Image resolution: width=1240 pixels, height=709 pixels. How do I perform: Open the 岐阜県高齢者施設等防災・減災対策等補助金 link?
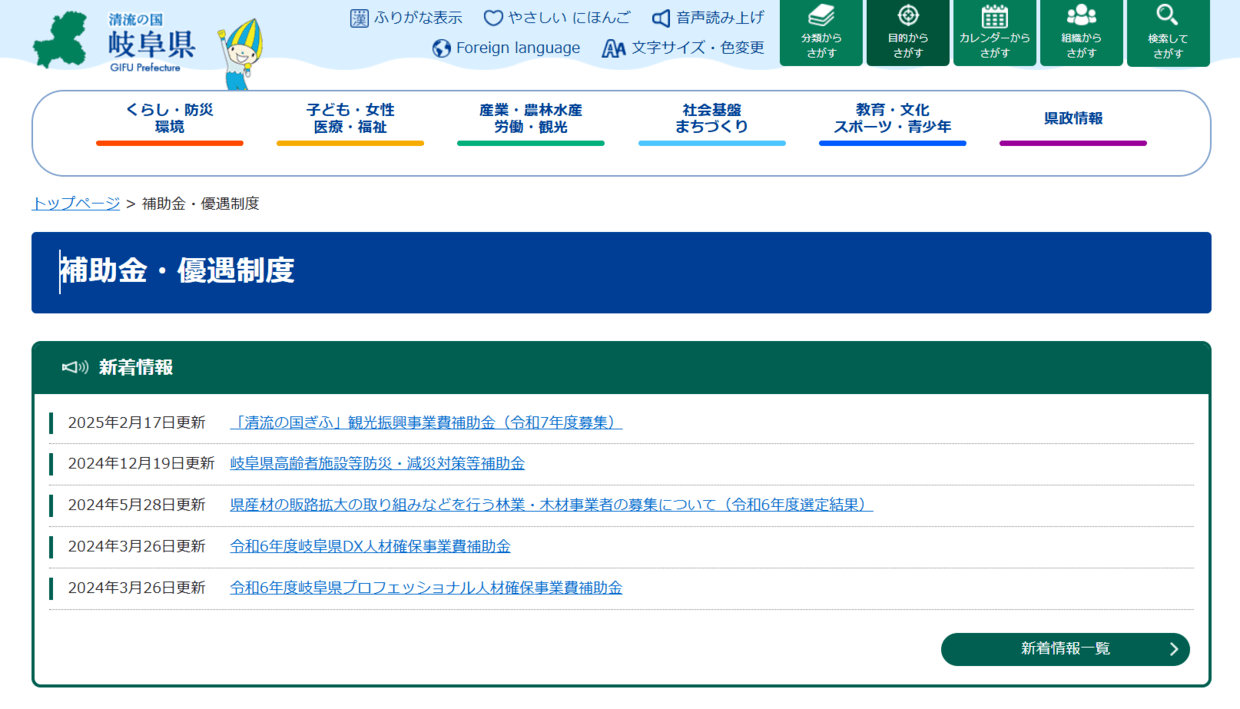click(377, 463)
